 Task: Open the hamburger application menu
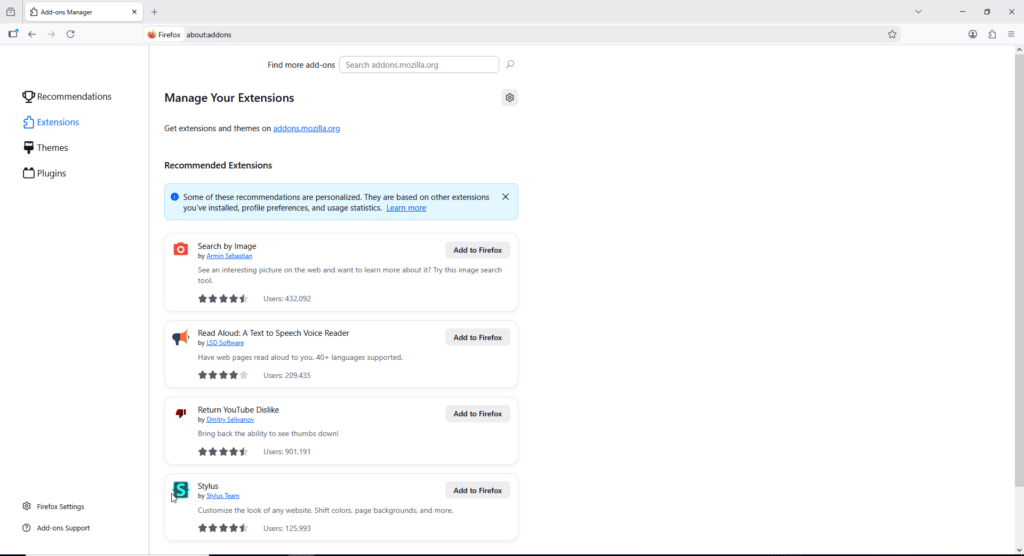tap(1011, 34)
